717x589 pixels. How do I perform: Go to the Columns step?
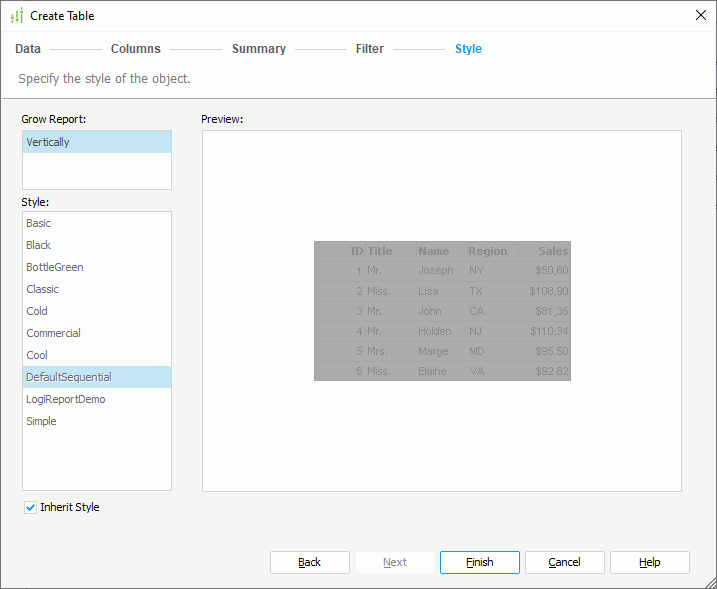136,48
